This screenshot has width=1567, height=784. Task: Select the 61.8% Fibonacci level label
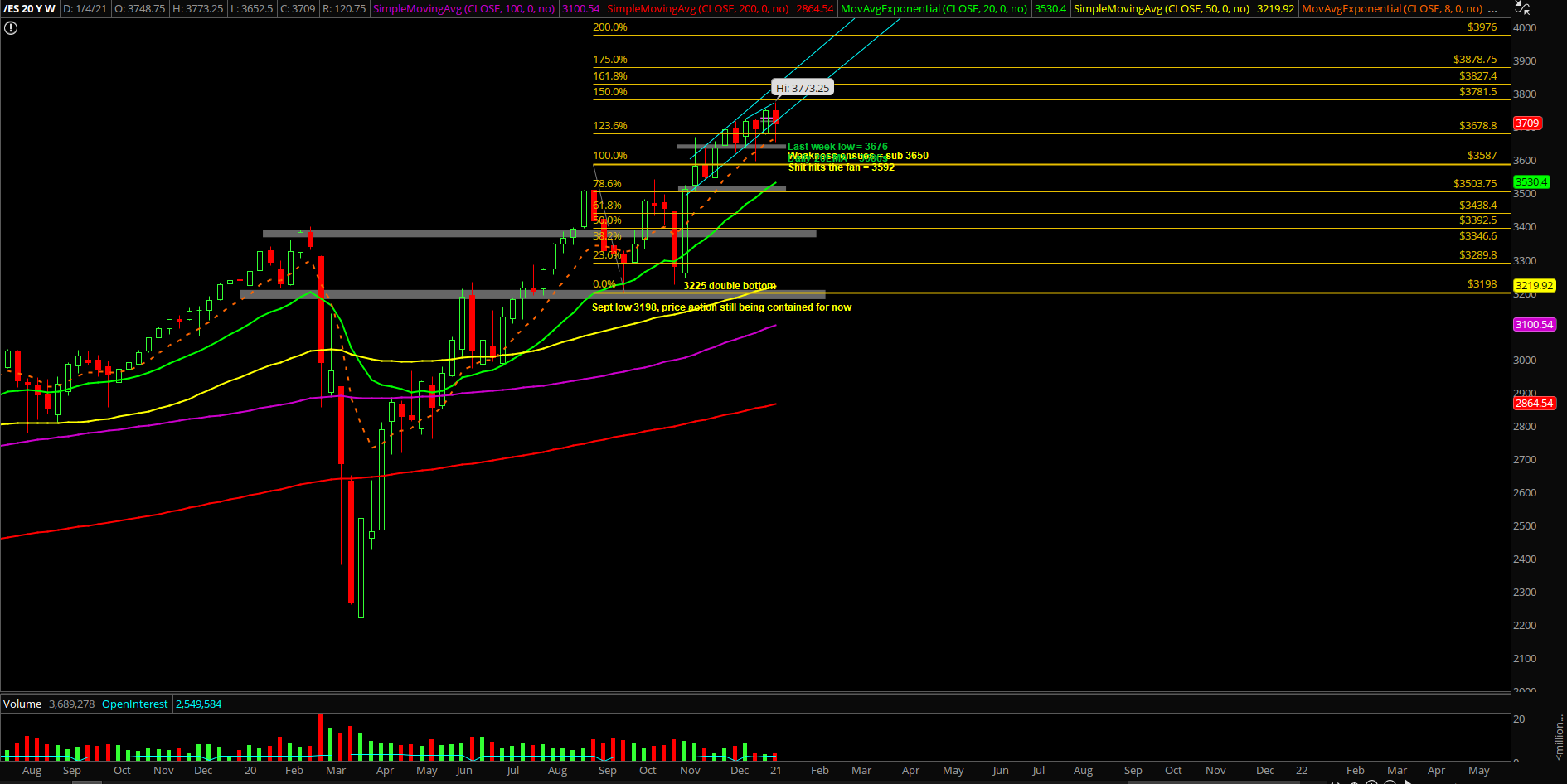[607, 206]
